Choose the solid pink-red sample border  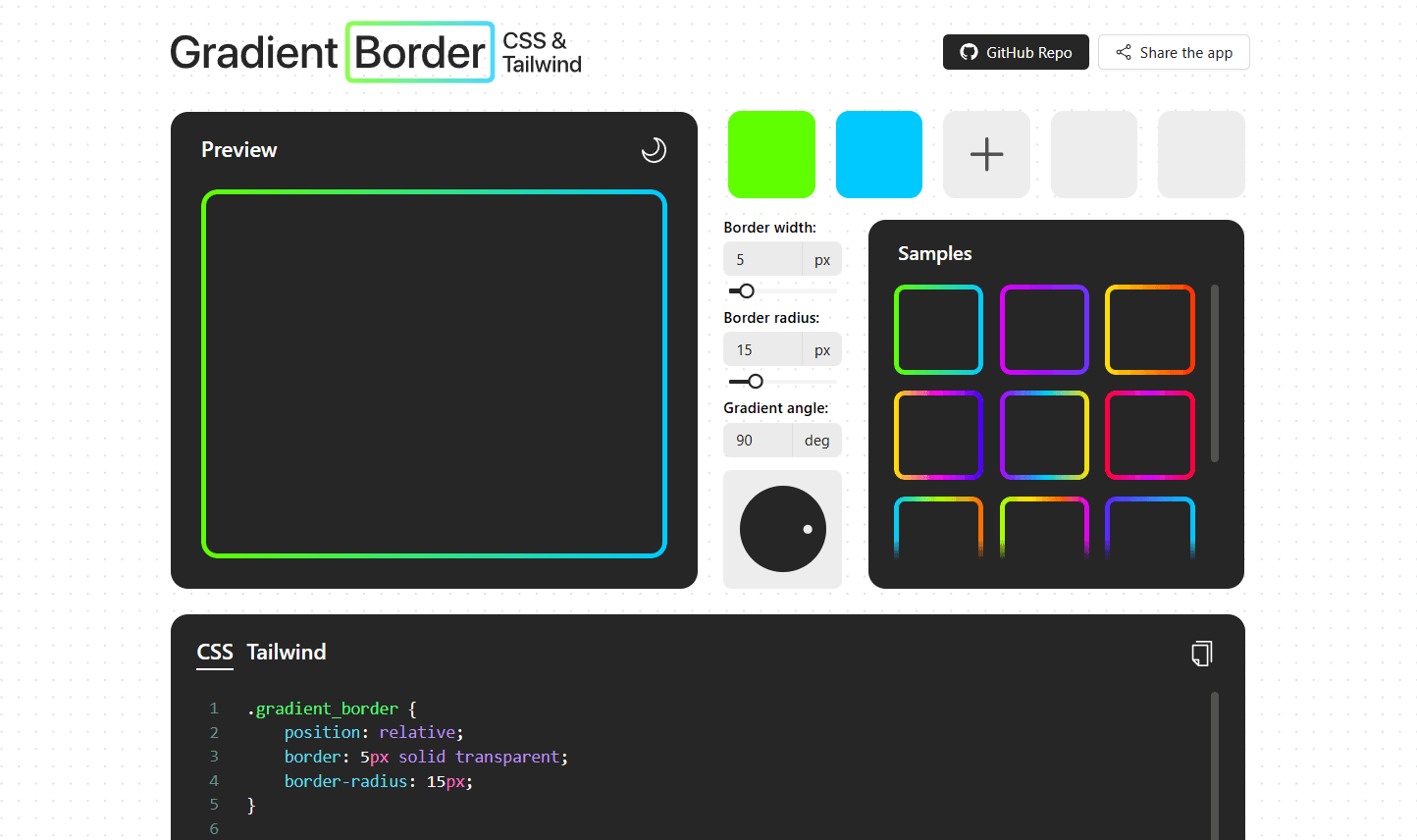[1149, 435]
